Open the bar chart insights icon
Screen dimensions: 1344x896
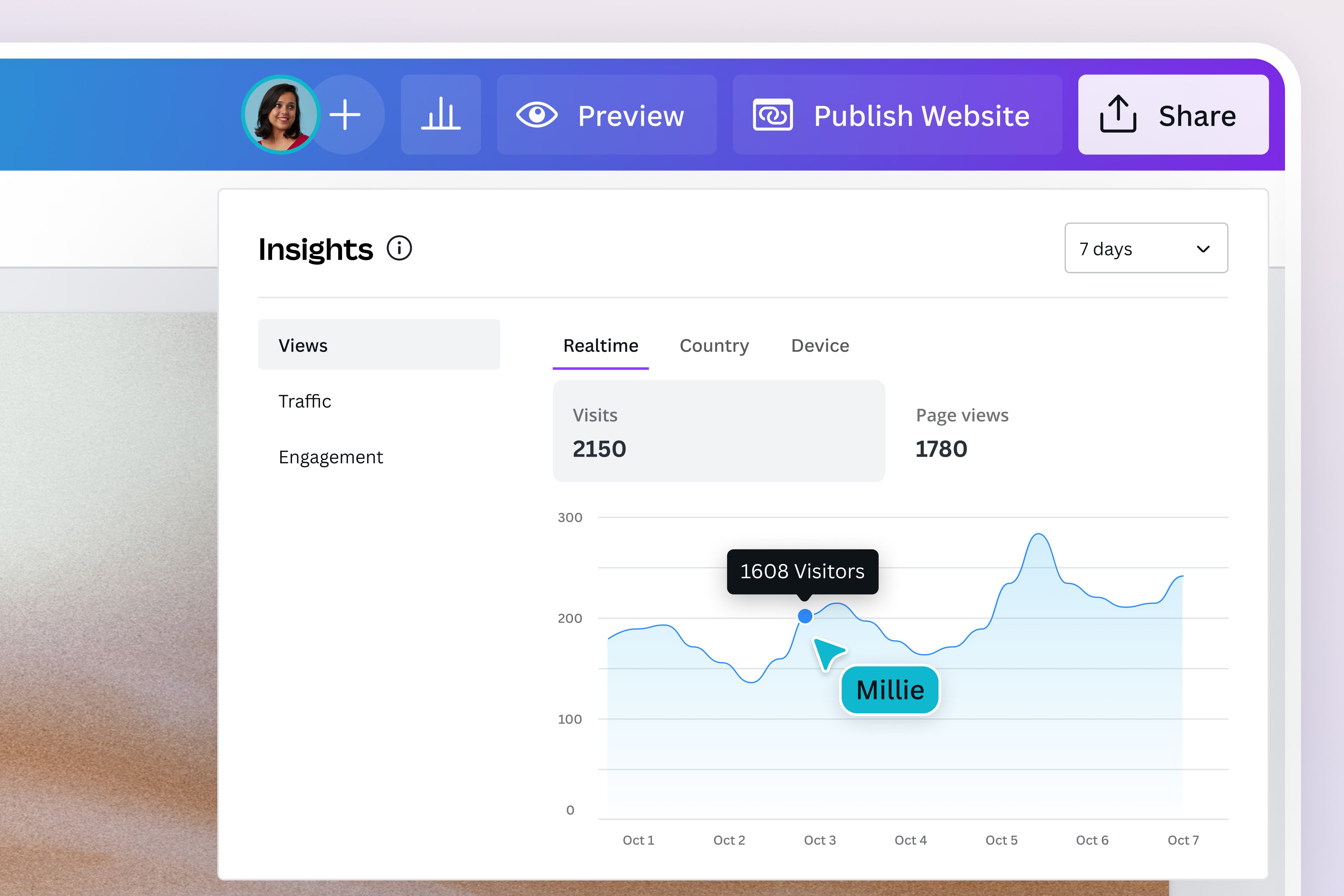[441, 114]
